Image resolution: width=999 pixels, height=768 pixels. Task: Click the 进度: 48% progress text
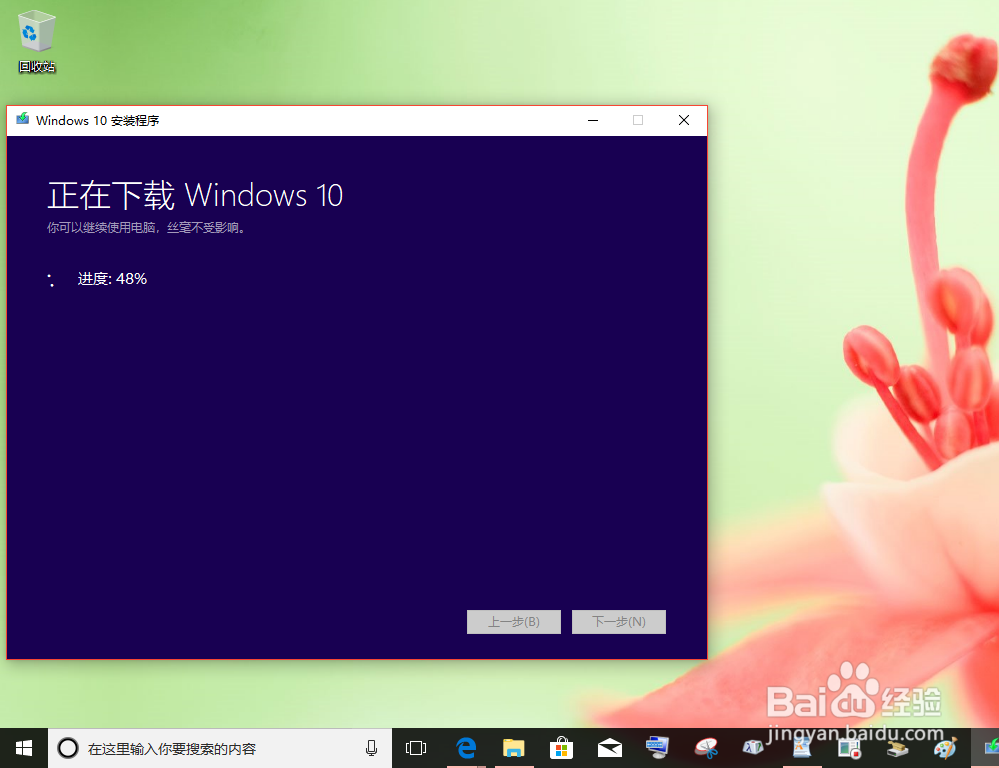(x=112, y=278)
